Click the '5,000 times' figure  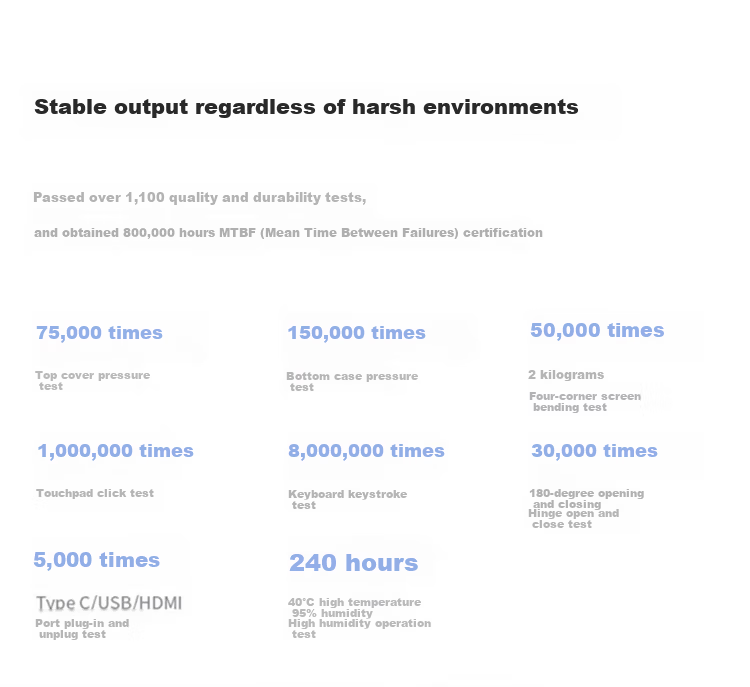pyautogui.click(x=97, y=560)
